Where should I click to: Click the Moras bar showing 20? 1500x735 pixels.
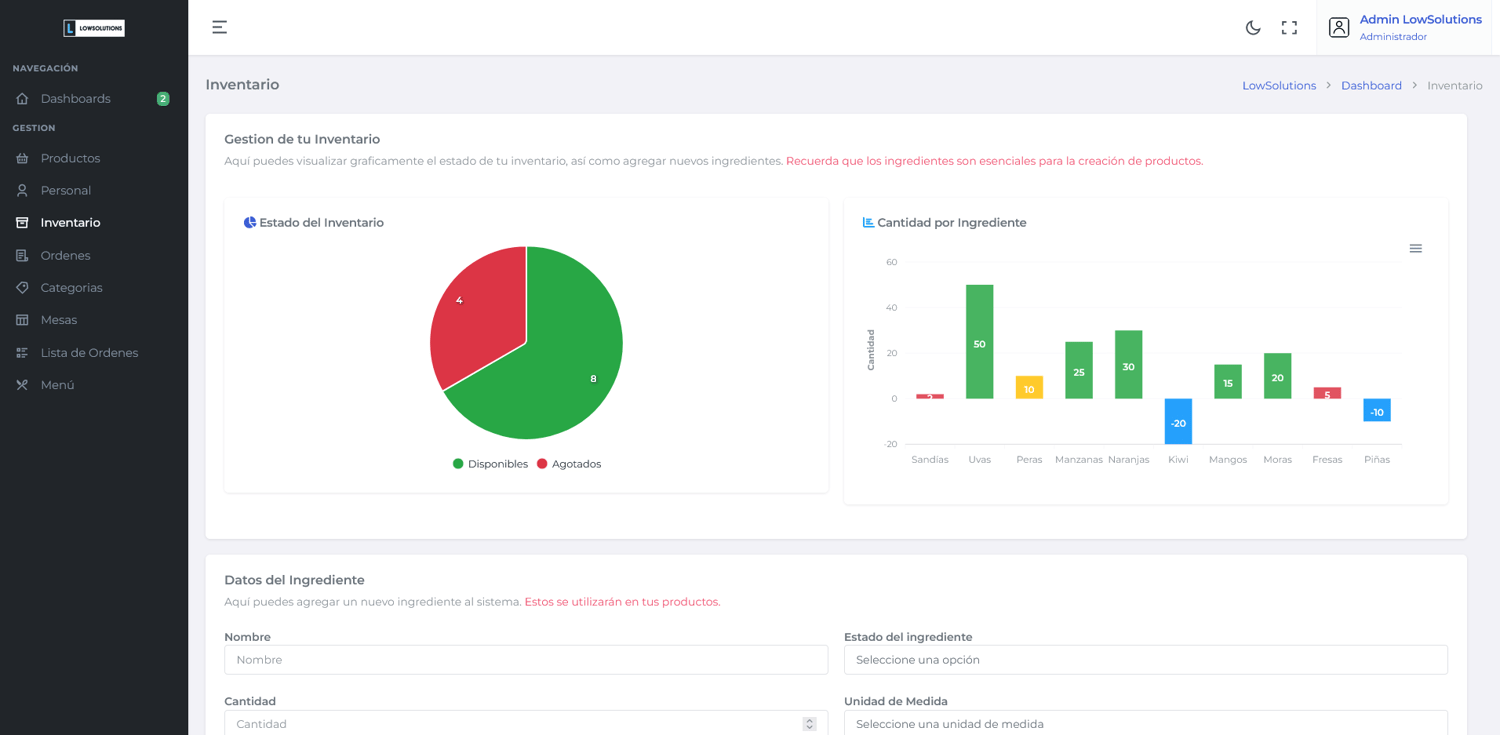click(x=1278, y=376)
